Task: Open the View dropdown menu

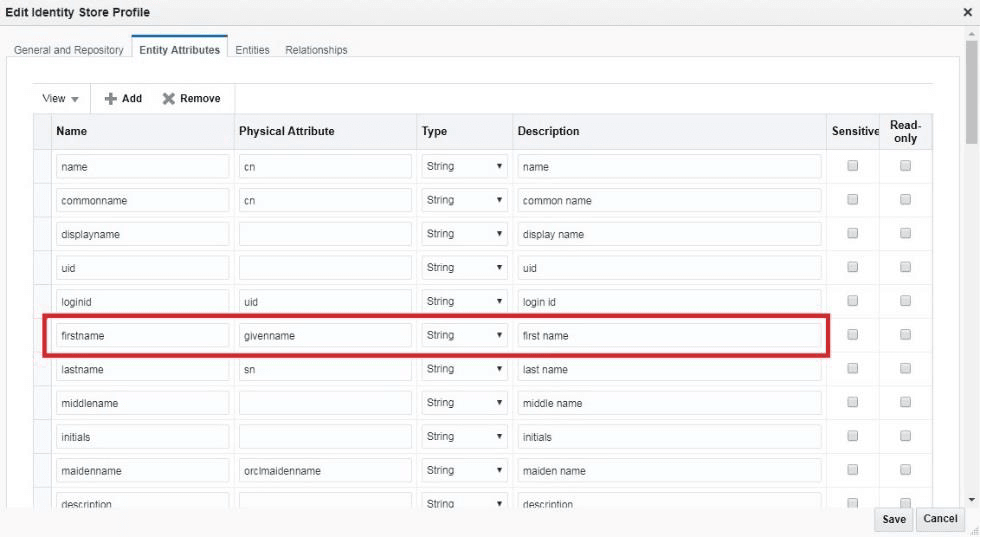Action: click(60, 98)
